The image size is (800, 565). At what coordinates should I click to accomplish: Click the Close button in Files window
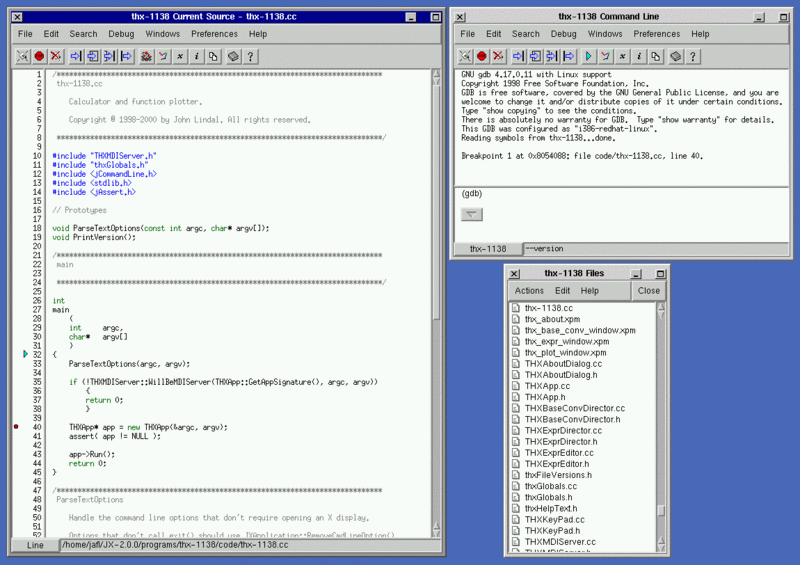coord(648,290)
